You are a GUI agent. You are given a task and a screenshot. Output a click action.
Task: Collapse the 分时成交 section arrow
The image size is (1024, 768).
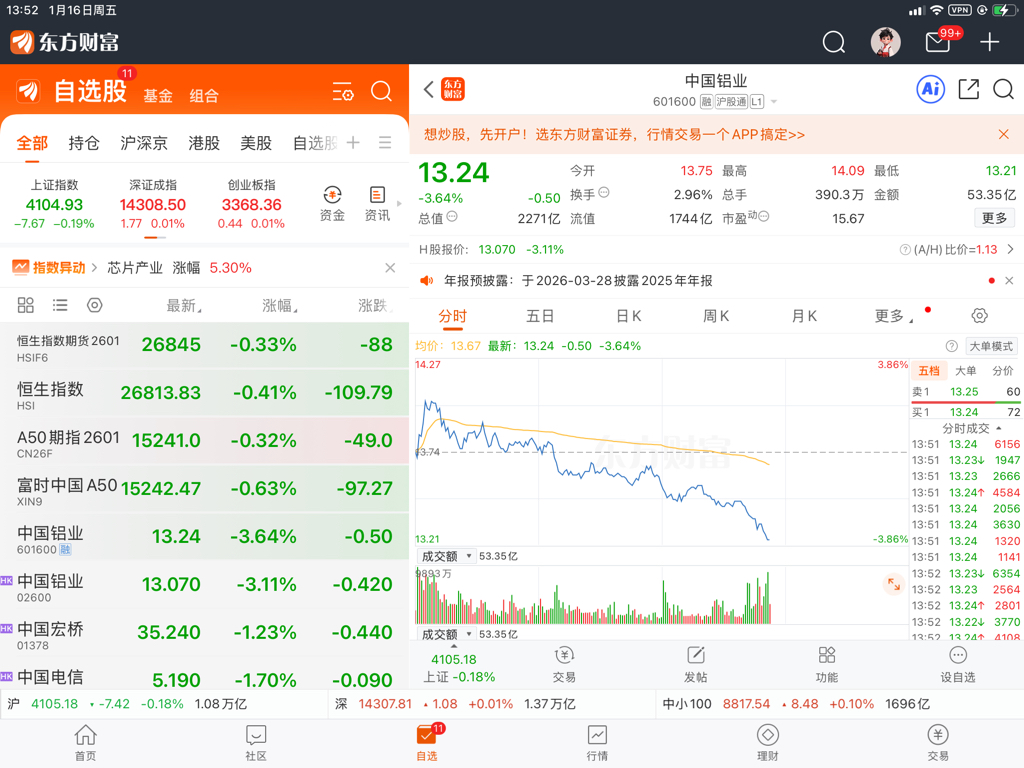coord(999,428)
